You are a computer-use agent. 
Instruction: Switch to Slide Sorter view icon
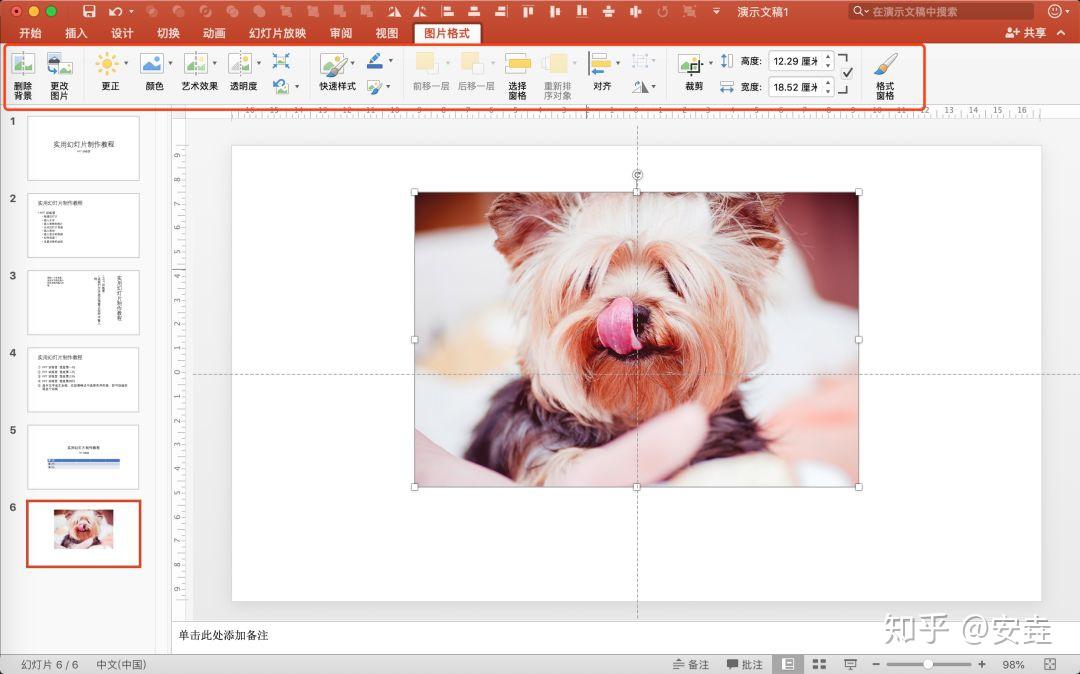tap(819, 664)
